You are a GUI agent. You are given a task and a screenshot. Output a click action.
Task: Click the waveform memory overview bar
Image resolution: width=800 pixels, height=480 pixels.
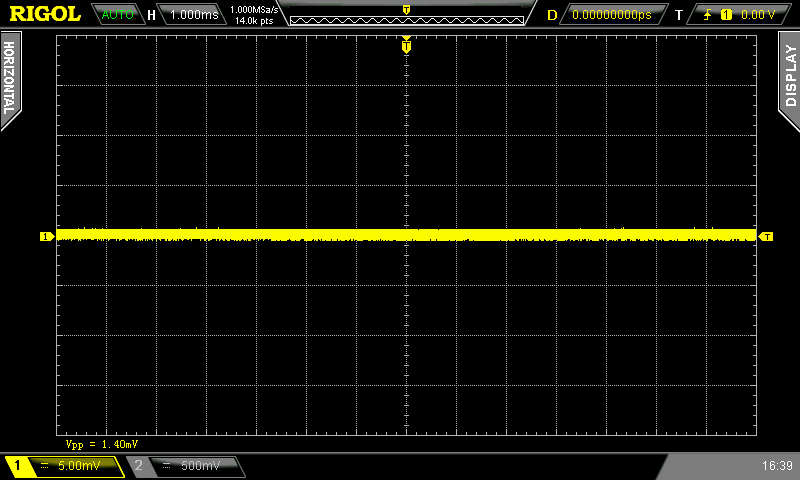tap(407, 20)
